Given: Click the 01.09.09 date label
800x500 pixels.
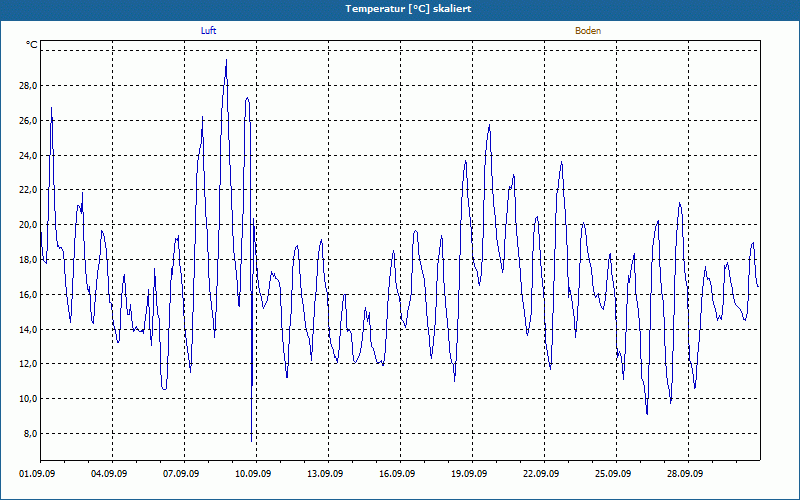Looking at the screenshot, I should [37, 473].
